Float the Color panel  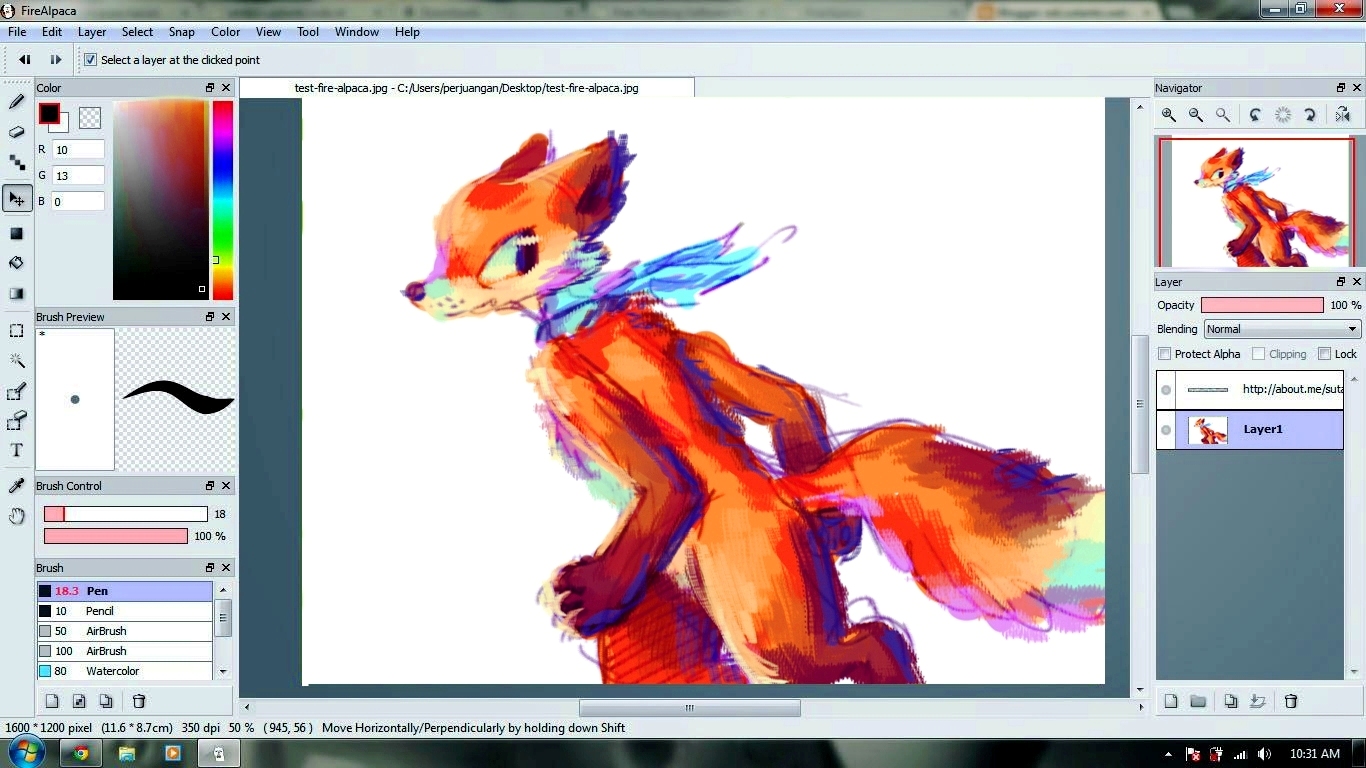pyautogui.click(x=210, y=88)
